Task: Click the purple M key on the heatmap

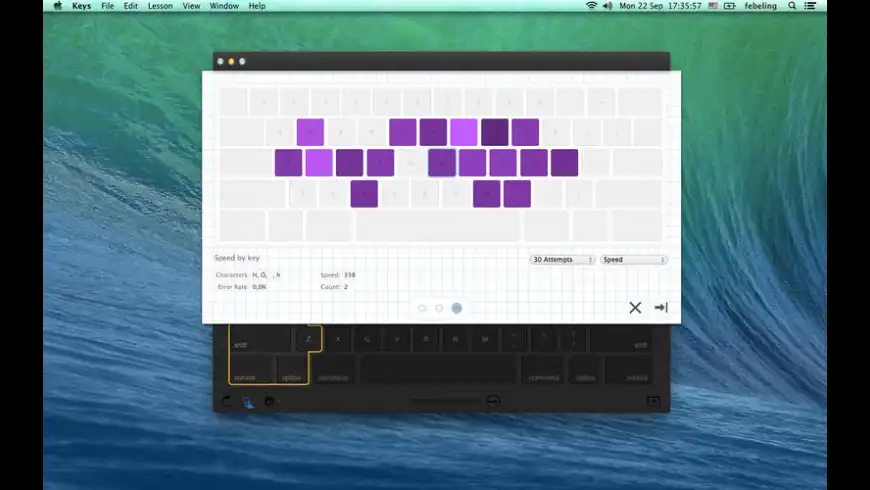Action: pos(517,194)
